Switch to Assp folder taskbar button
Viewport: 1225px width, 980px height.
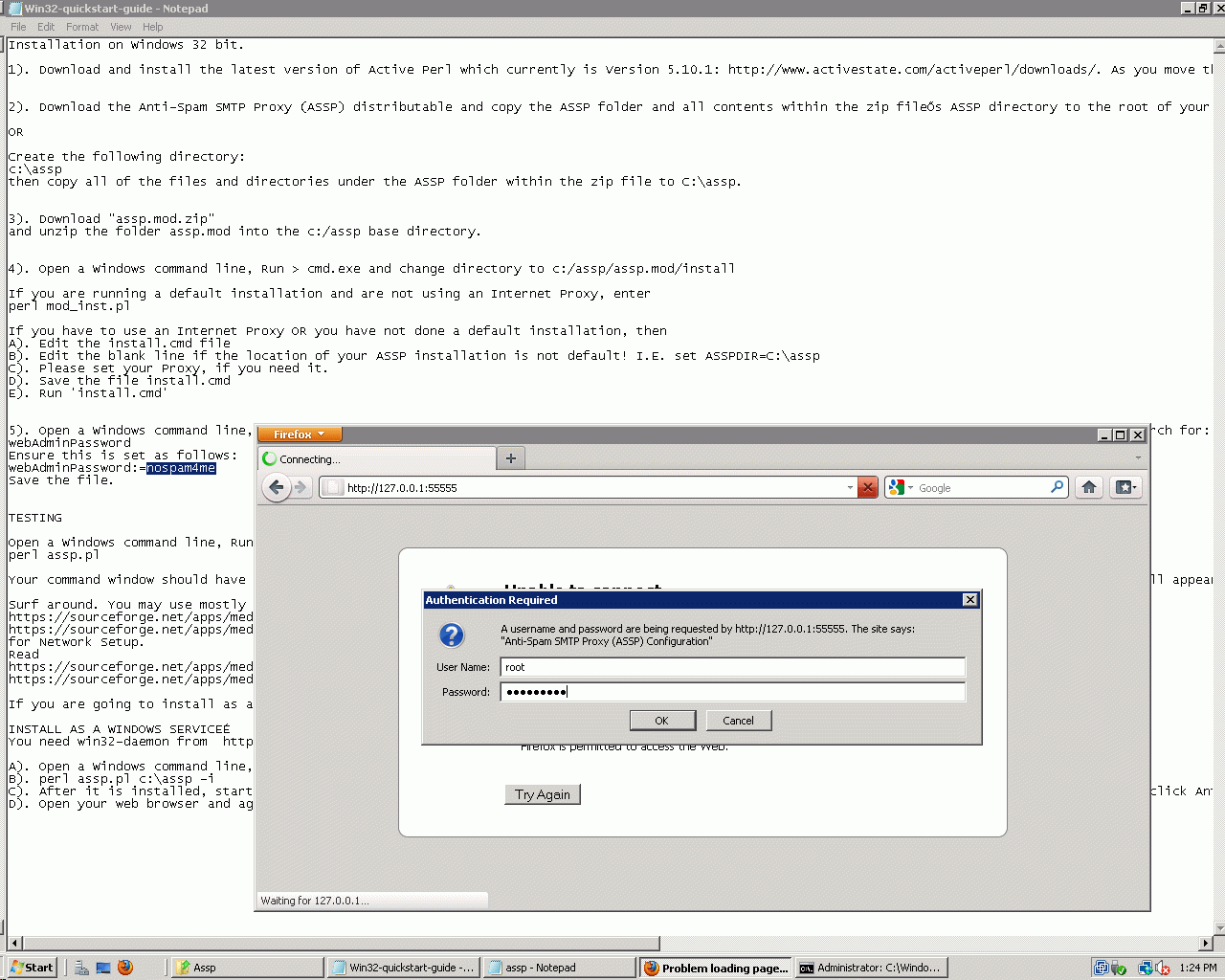[247, 968]
